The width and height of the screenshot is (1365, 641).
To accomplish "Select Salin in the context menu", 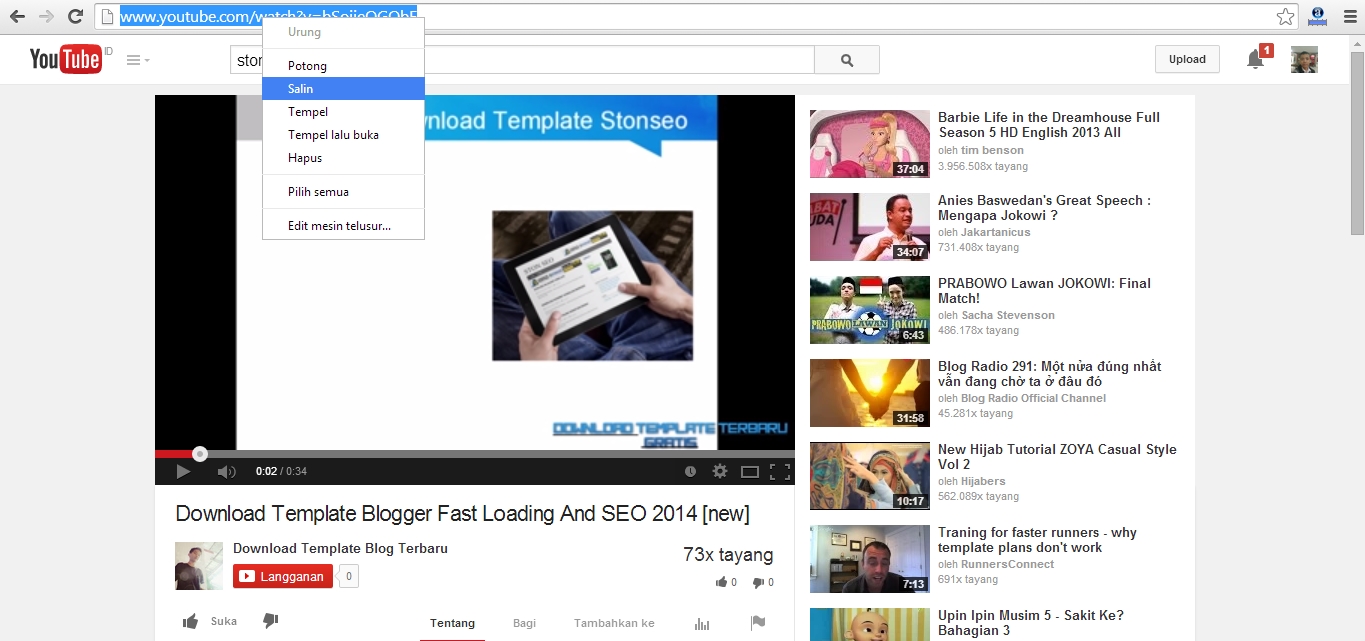I will click(x=343, y=89).
